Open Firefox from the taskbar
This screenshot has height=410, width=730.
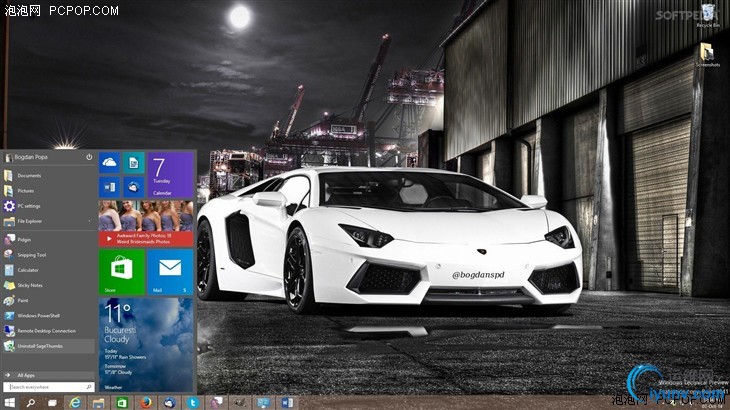click(x=145, y=402)
